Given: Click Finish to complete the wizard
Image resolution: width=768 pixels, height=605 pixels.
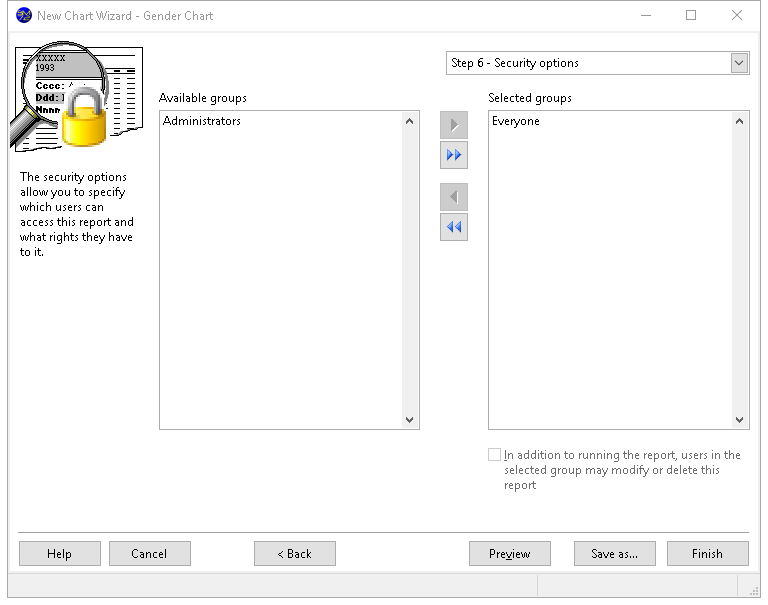Looking at the screenshot, I should pos(708,554).
